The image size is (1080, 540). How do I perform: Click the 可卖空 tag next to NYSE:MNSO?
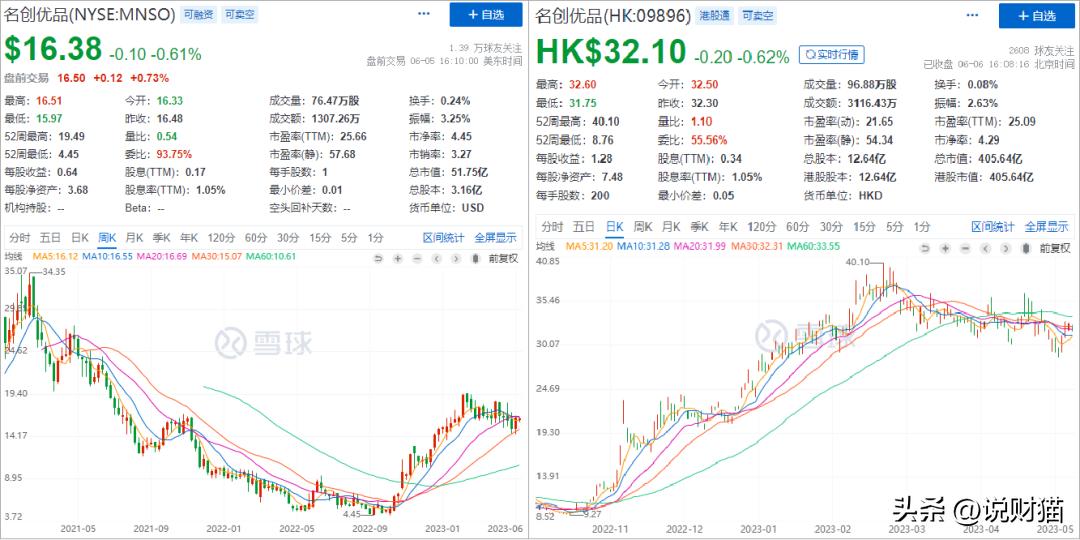(240, 14)
